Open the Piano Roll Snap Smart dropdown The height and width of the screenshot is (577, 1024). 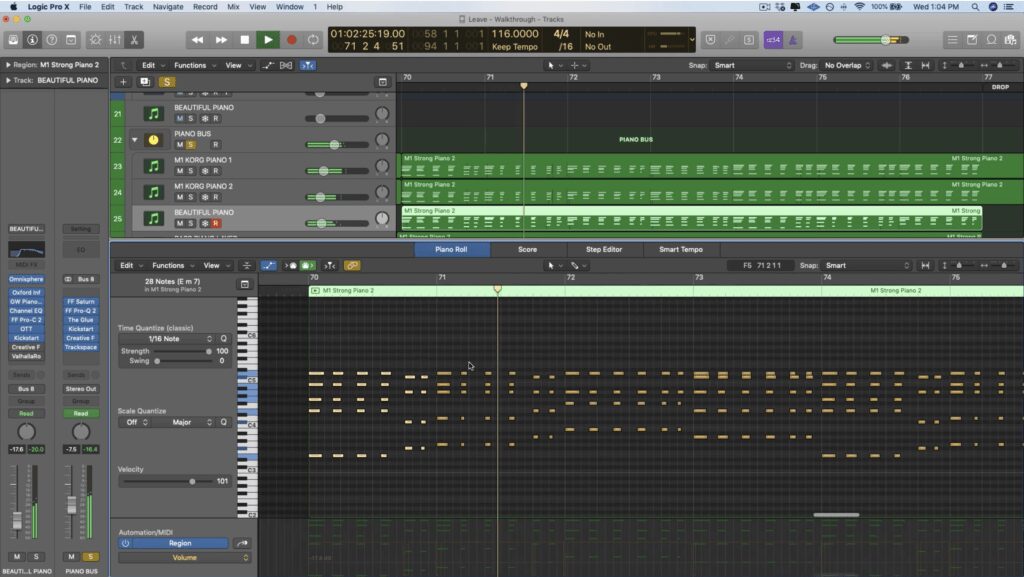[867, 266]
